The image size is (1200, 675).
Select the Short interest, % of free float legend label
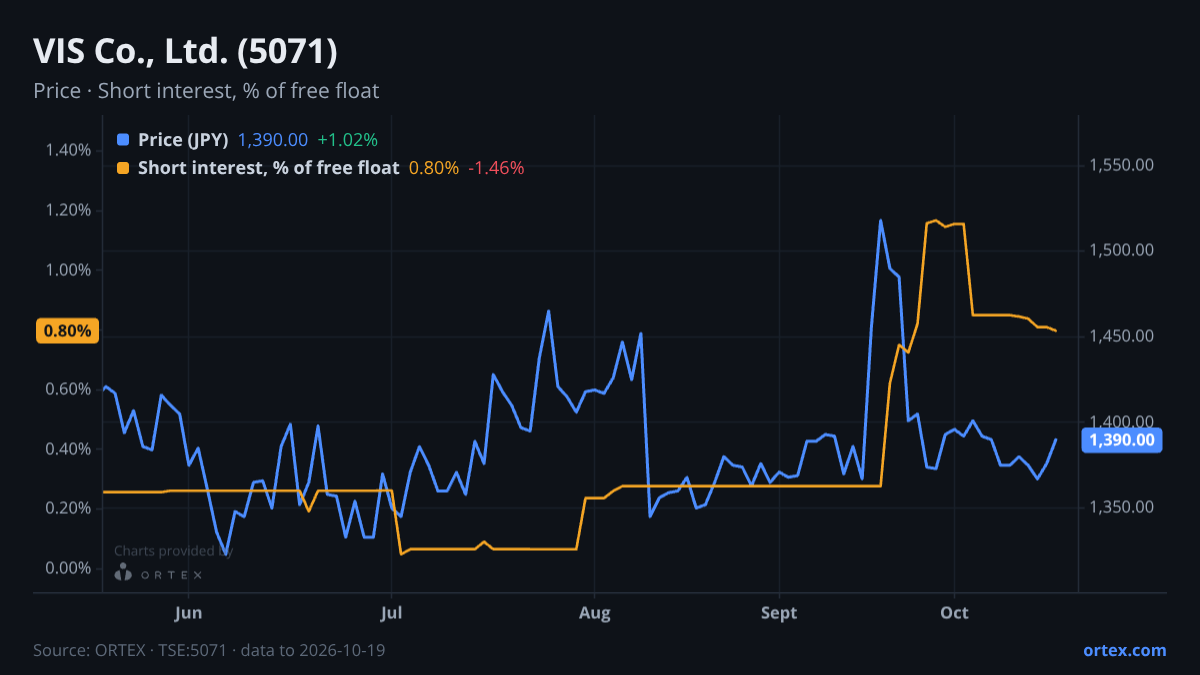coord(268,168)
